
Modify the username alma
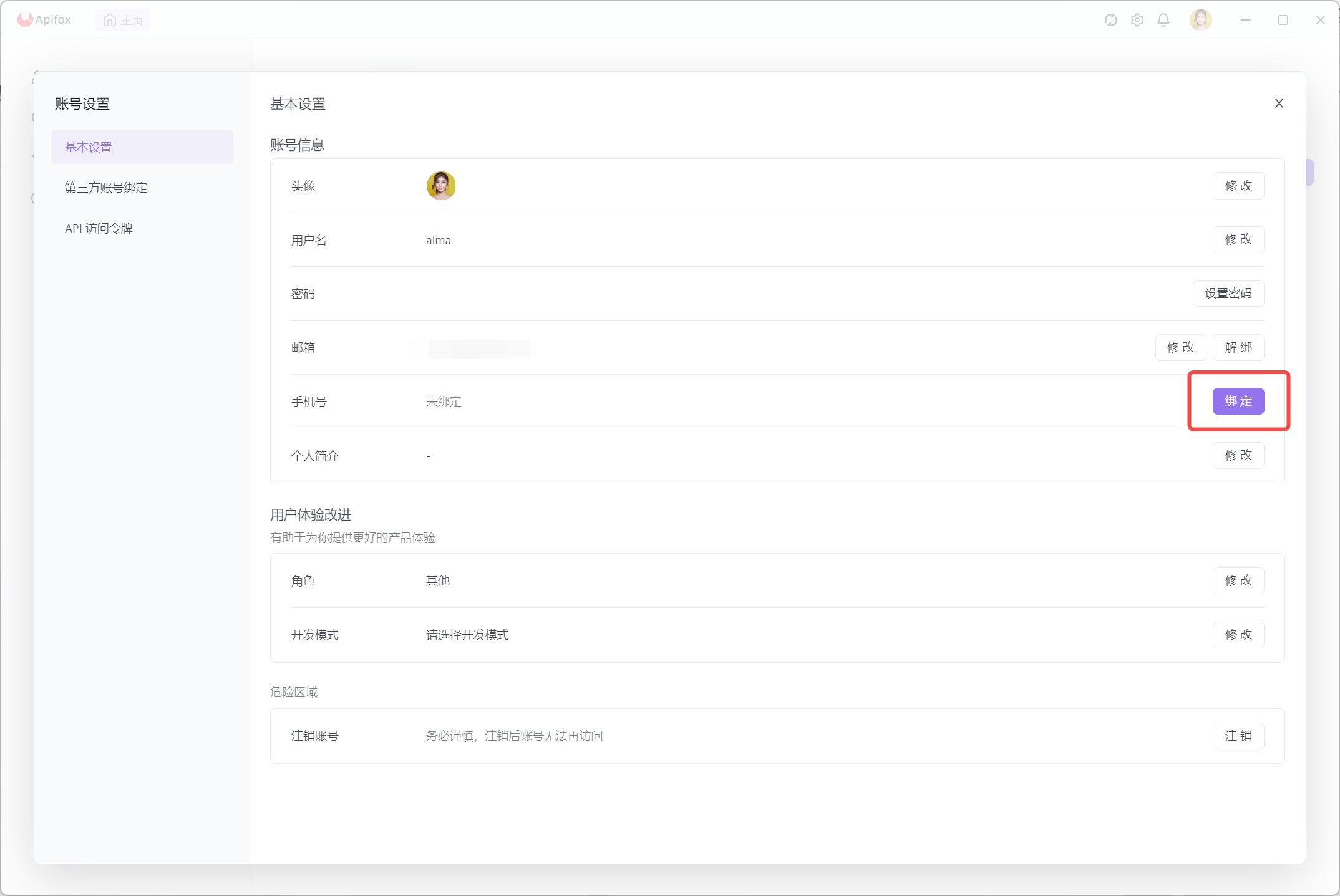point(1238,239)
